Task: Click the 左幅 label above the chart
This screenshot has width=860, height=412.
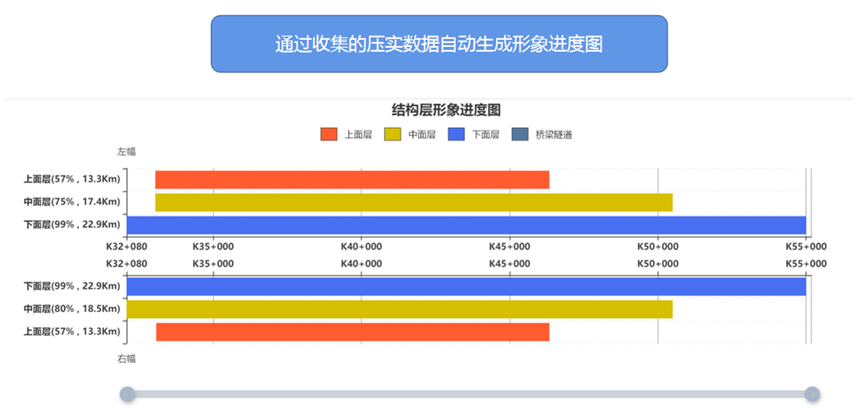Action: pyautogui.click(x=126, y=151)
